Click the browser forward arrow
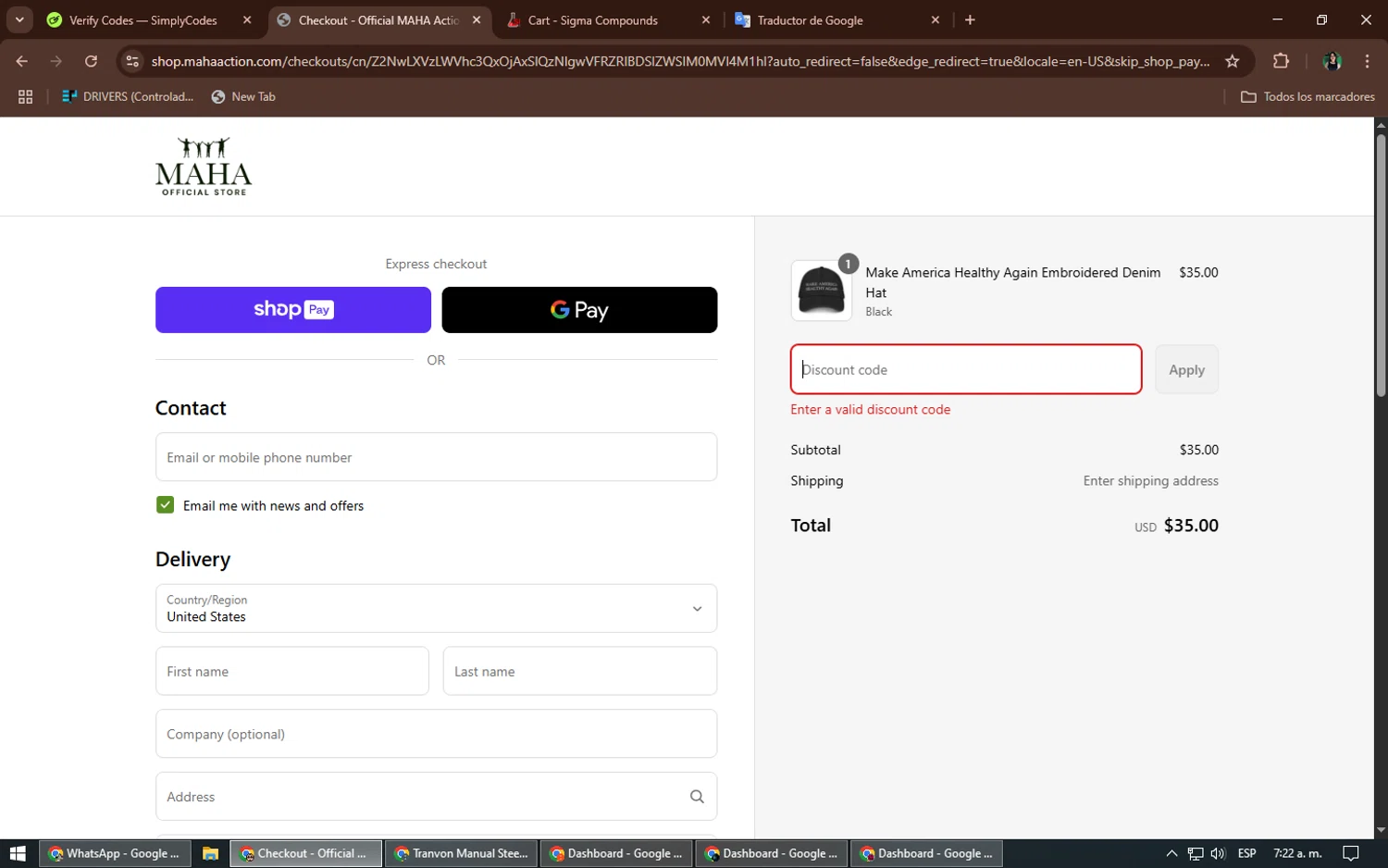The height and width of the screenshot is (868, 1388). click(x=56, y=61)
